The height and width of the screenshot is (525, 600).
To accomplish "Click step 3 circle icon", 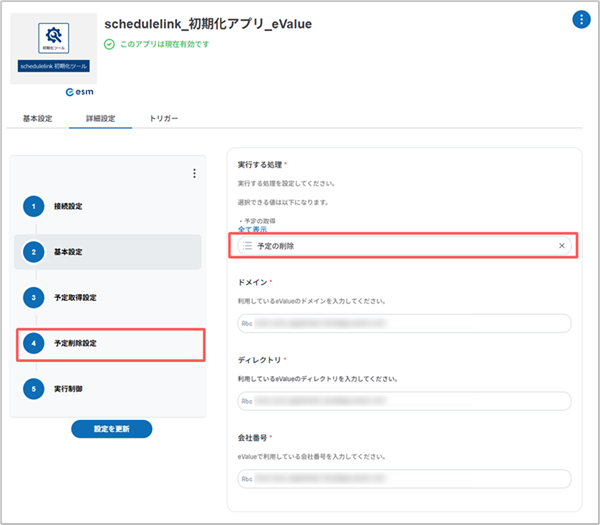I will click(x=32, y=297).
